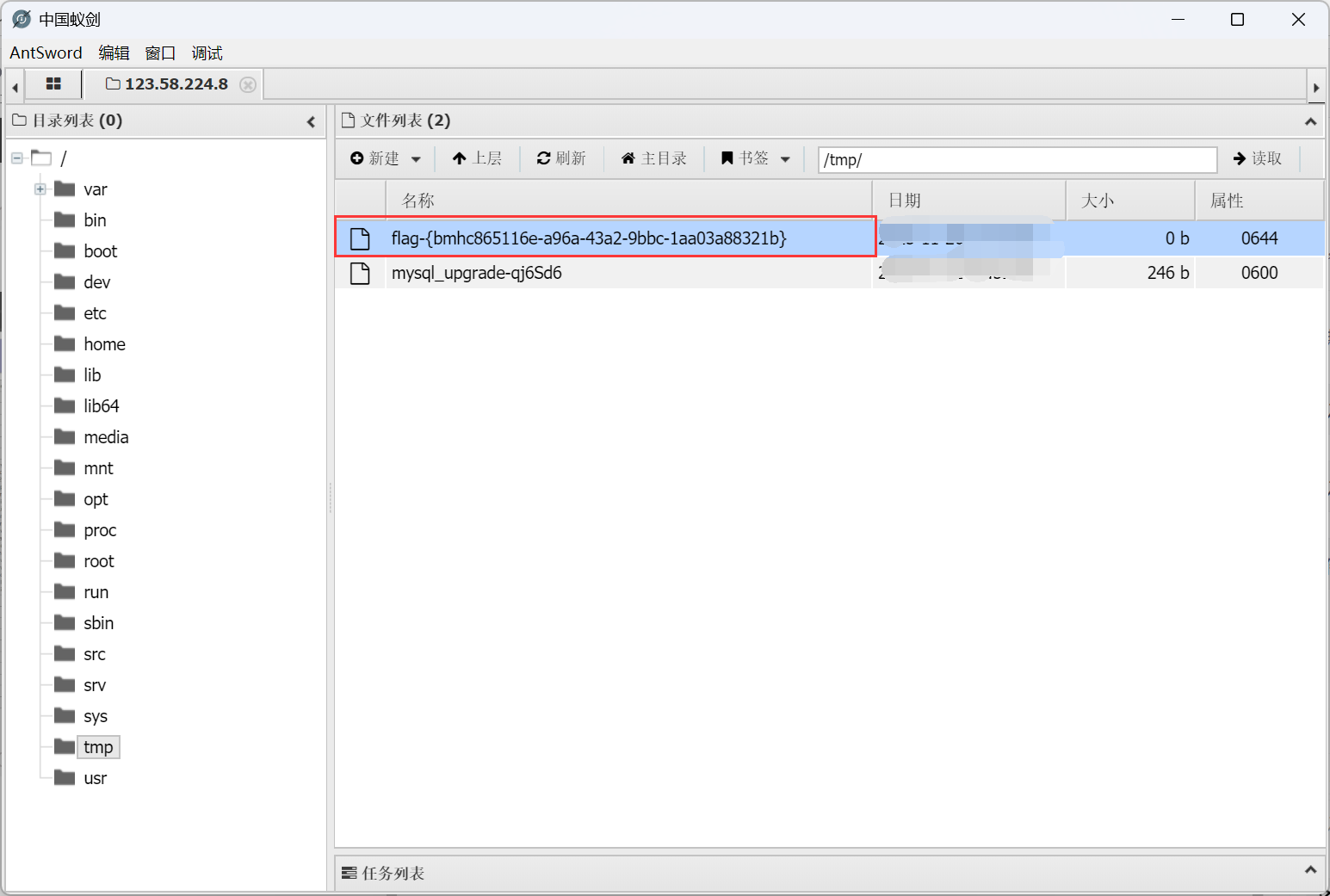Image resolution: width=1330 pixels, height=896 pixels.
Task: Click the 0644 attribute cell
Action: click(1259, 238)
